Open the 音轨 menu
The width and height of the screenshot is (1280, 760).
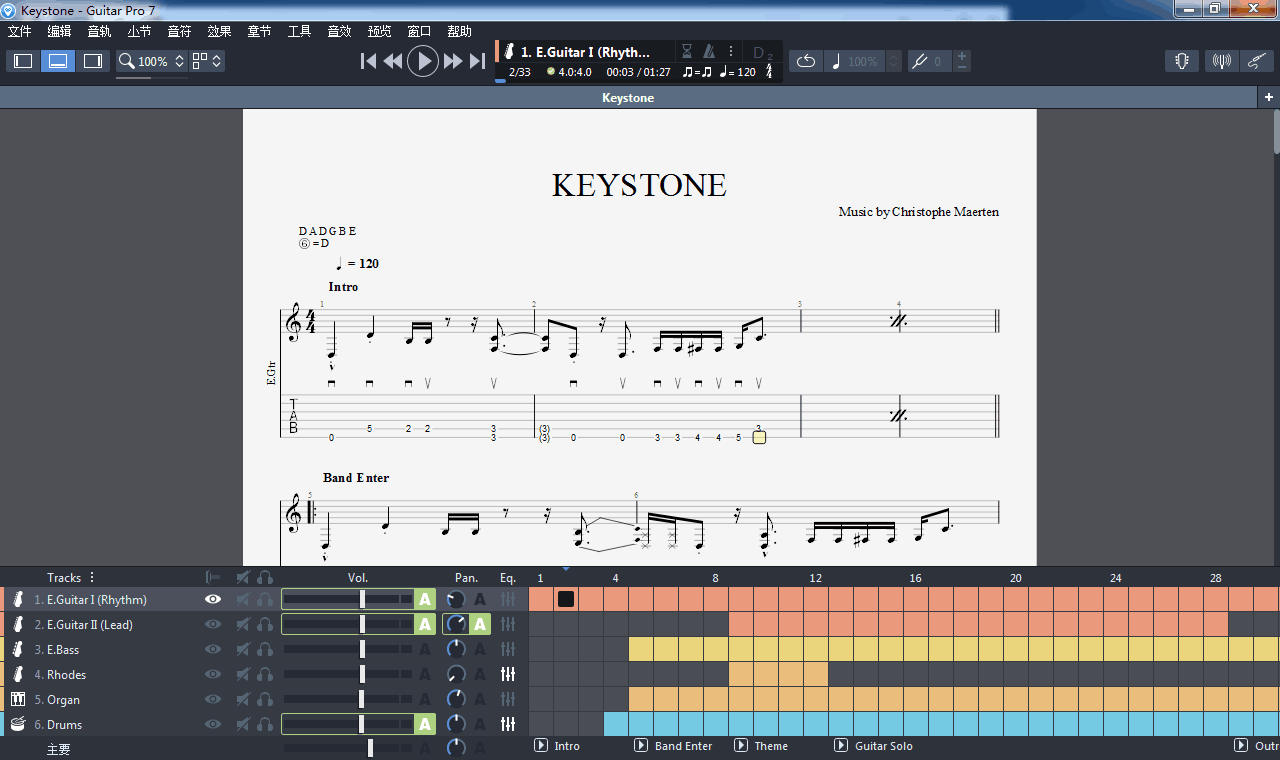[x=99, y=31]
